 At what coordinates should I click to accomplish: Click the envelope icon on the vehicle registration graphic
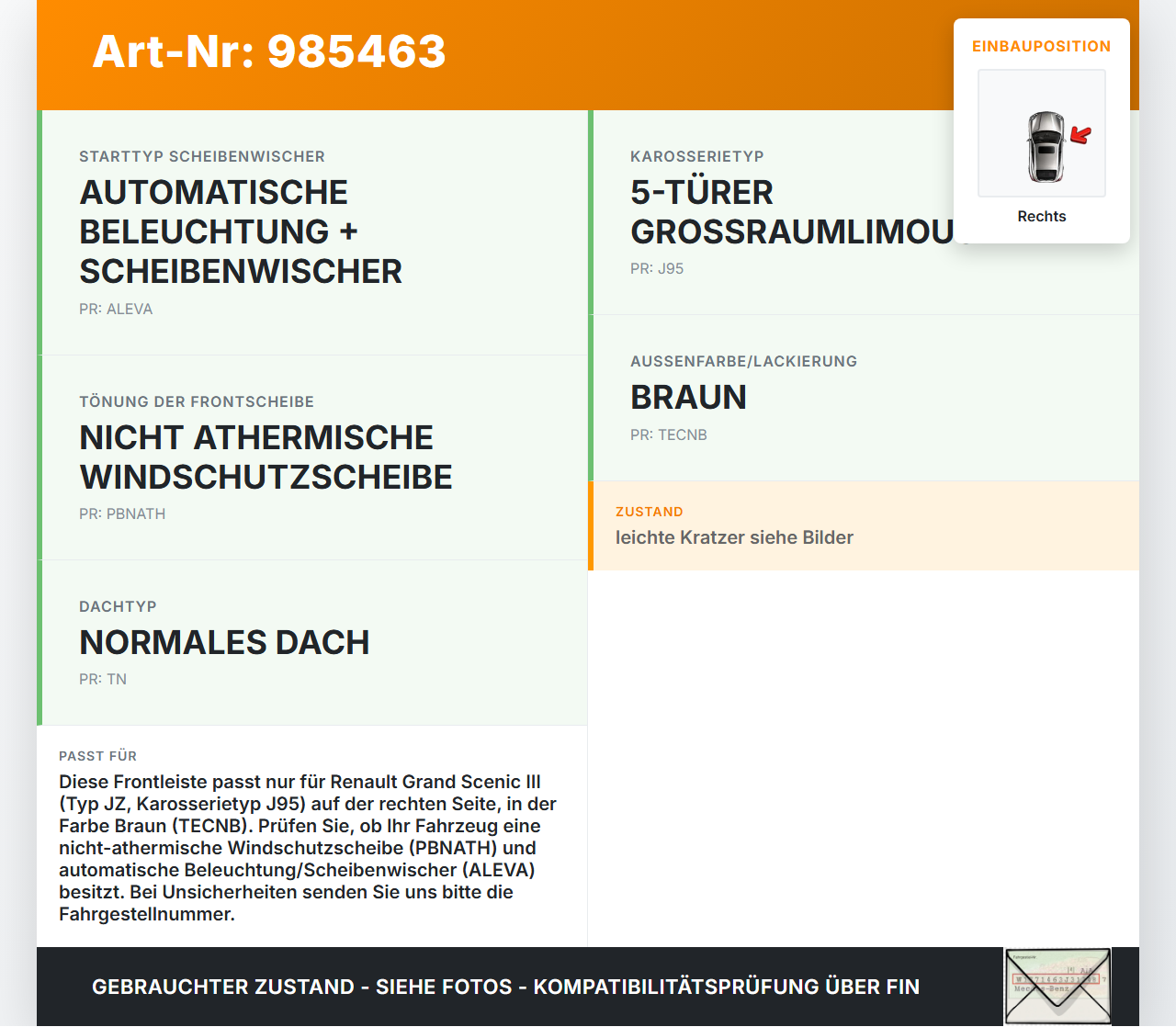(1057, 985)
